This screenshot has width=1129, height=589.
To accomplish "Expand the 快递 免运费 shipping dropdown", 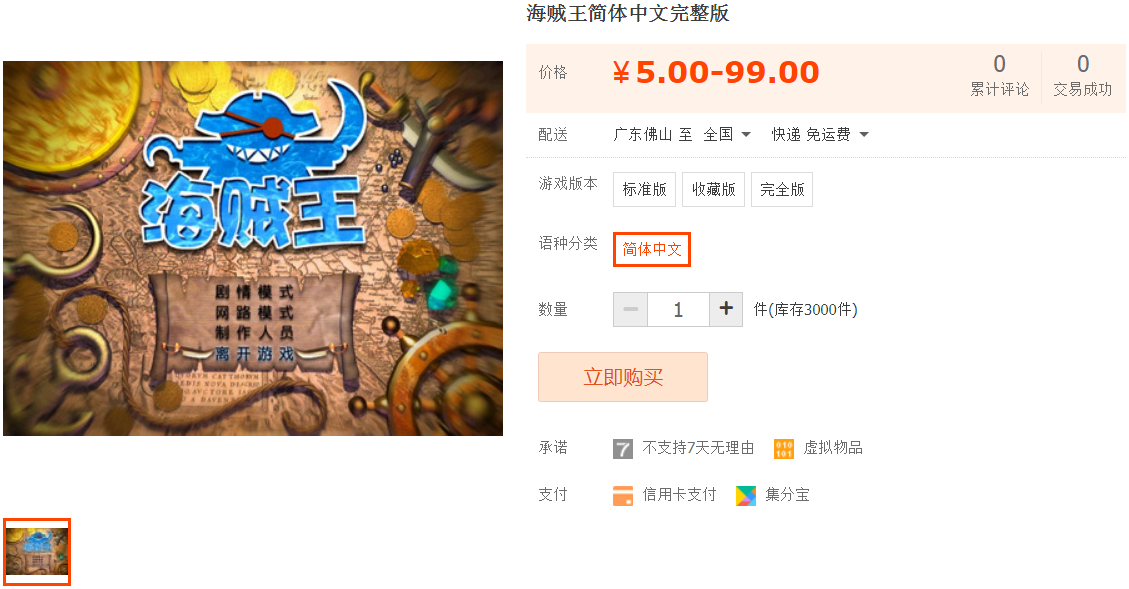I will (x=820, y=135).
